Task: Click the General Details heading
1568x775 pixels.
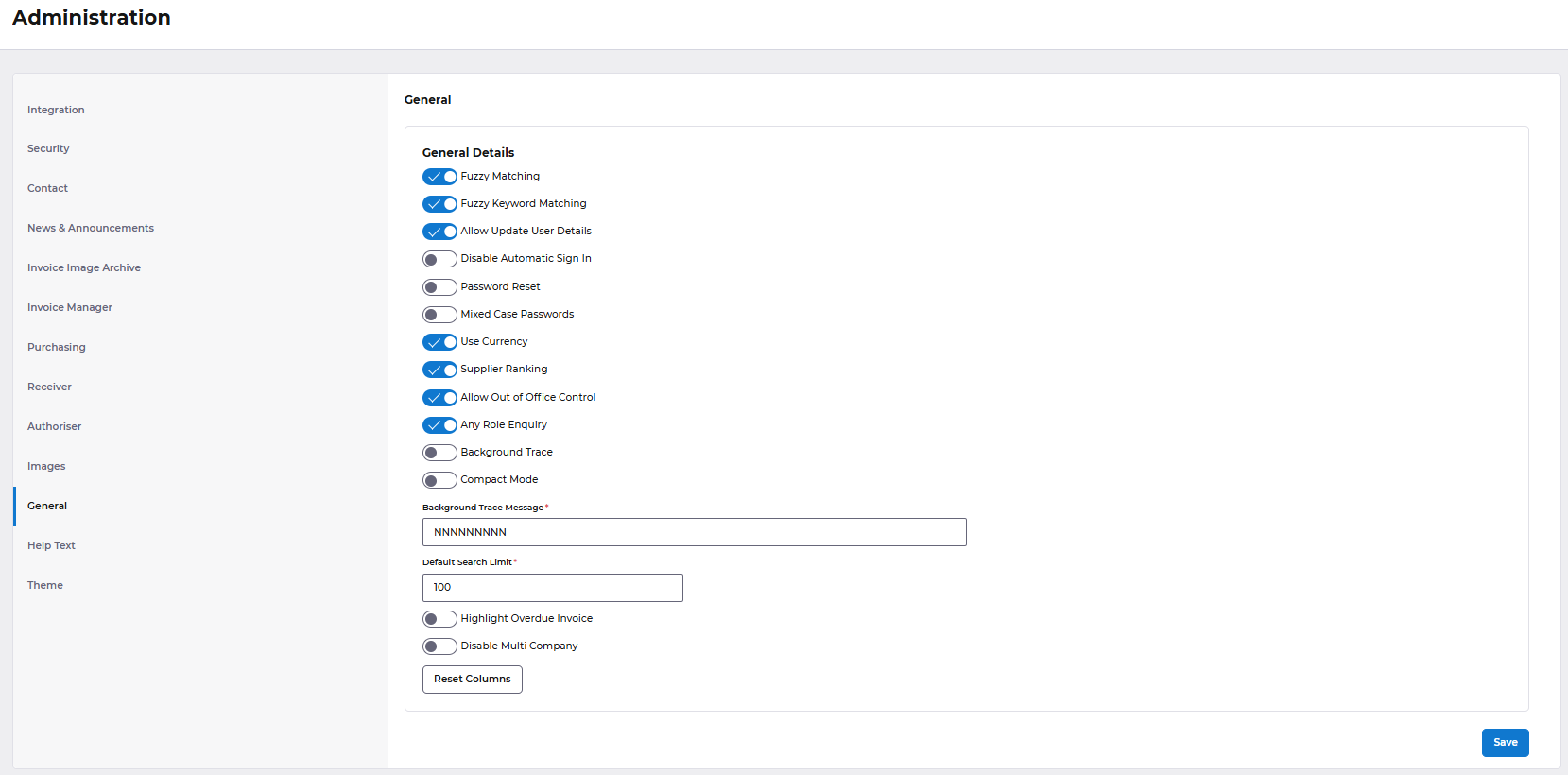Action: tap(469, 152)
